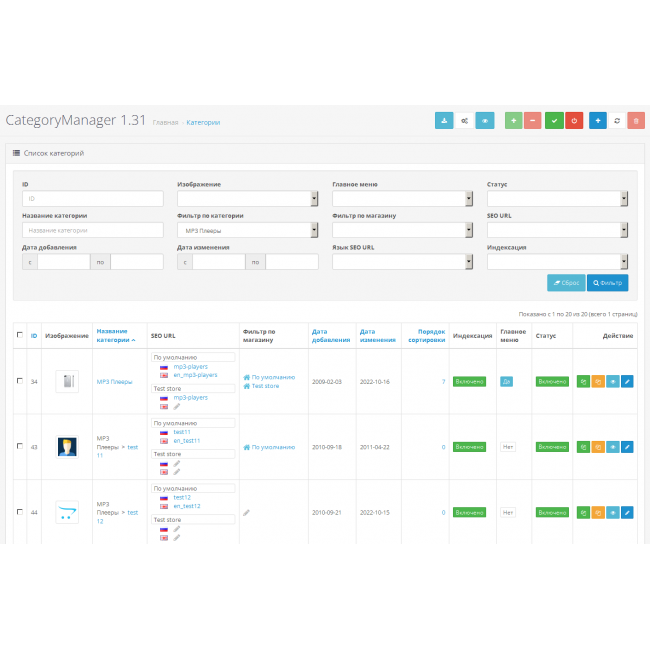Tick the checkbox for category ID 34
This screenshot has height=650, width=650.
tap(20, 381)
